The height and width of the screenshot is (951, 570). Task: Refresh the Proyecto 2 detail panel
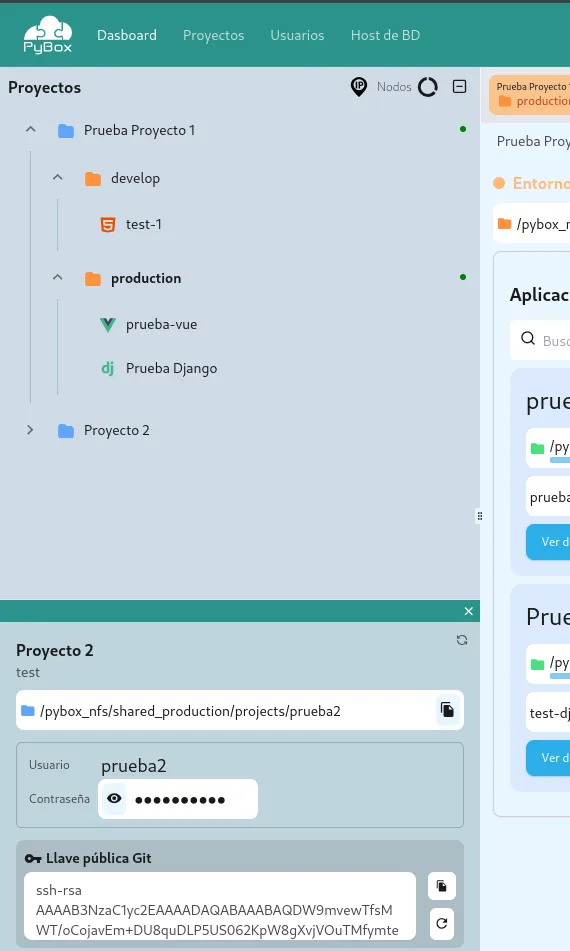[462, 640]
